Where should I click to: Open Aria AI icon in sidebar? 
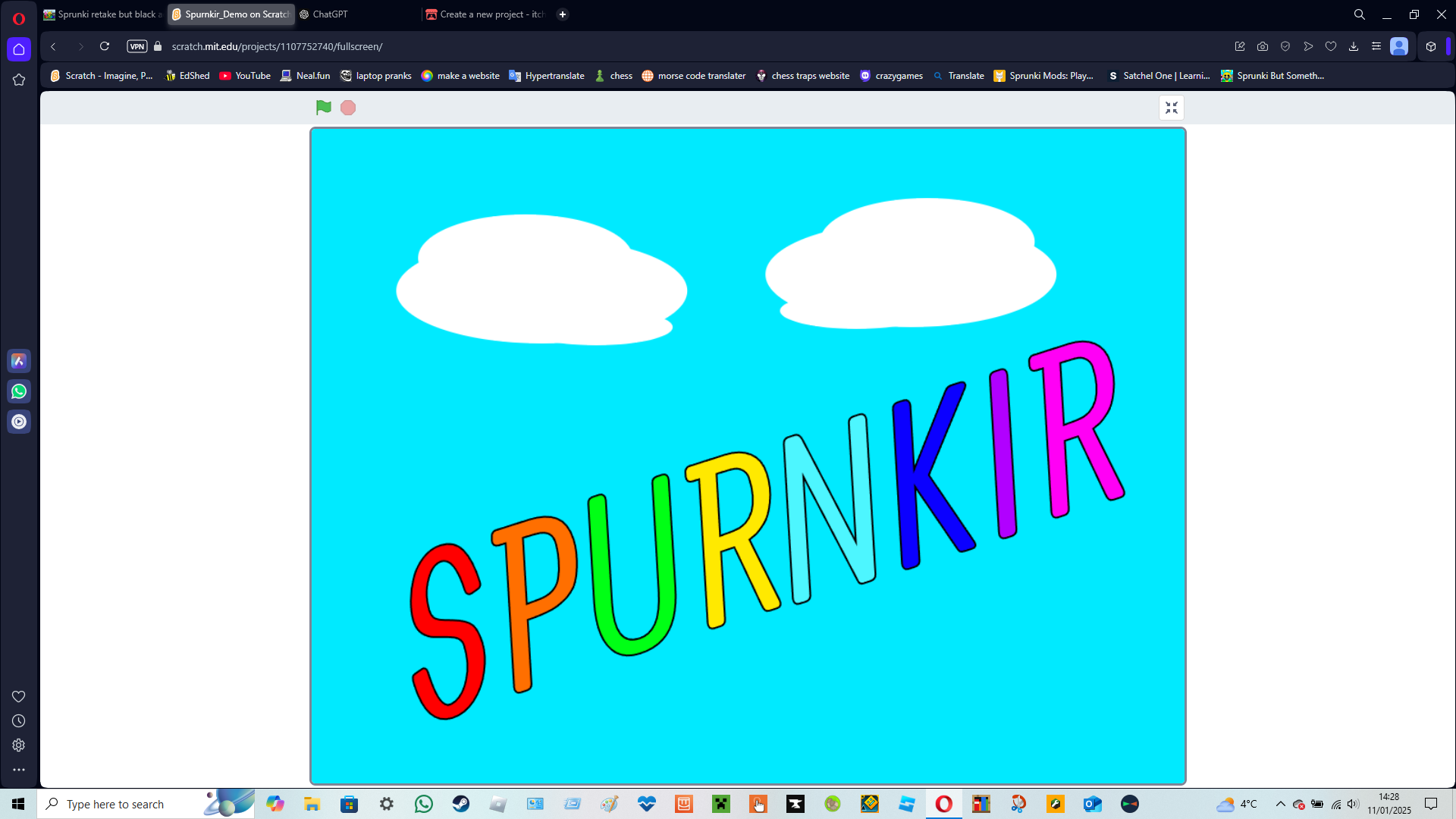coord(19,361)
